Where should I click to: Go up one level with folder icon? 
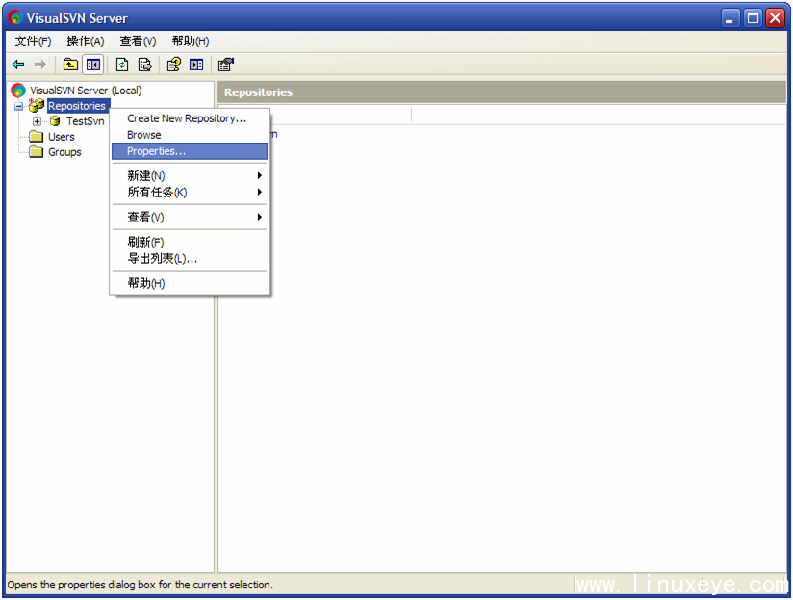(x=70, y=64)
